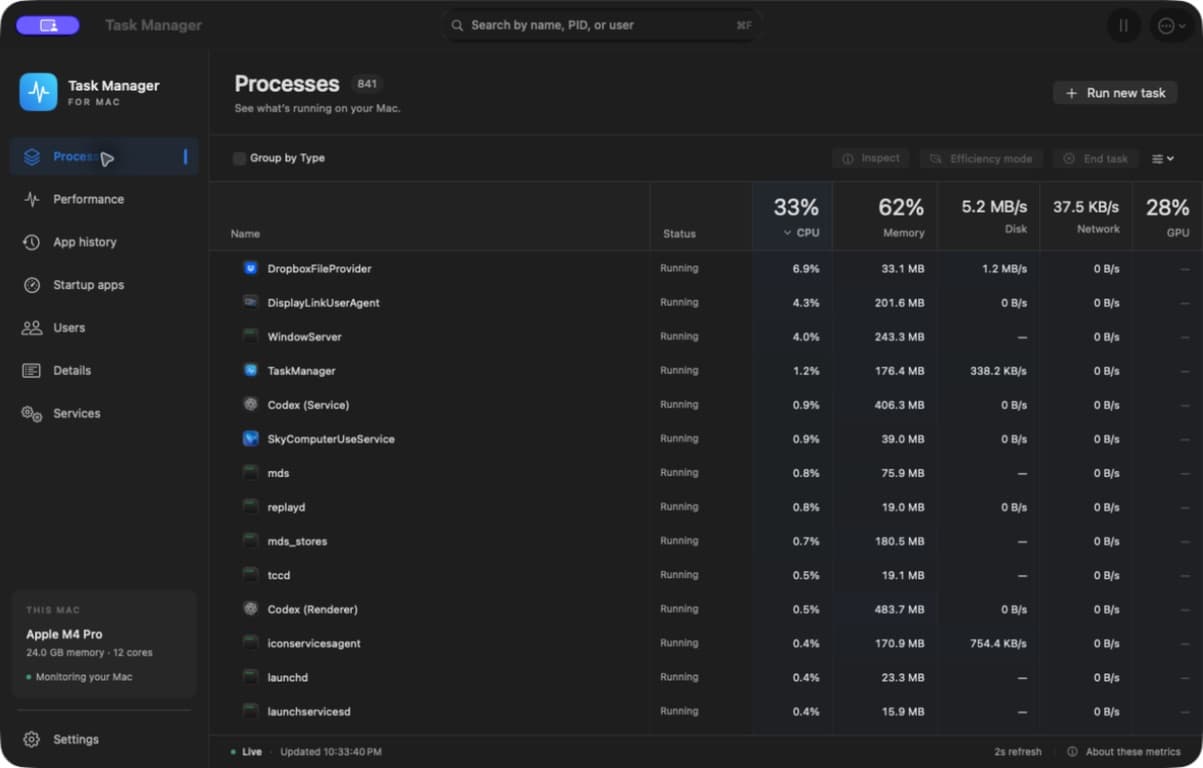1203x768 pixels.
Task: Click the Apple M4 Pro info card
Action: click(104, 643)
